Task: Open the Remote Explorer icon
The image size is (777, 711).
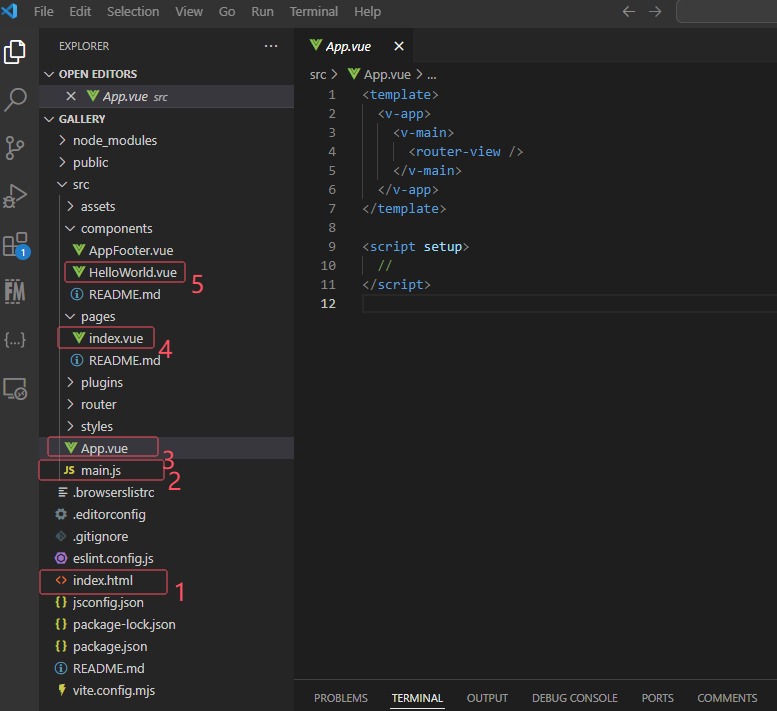Action: [15, 389]
